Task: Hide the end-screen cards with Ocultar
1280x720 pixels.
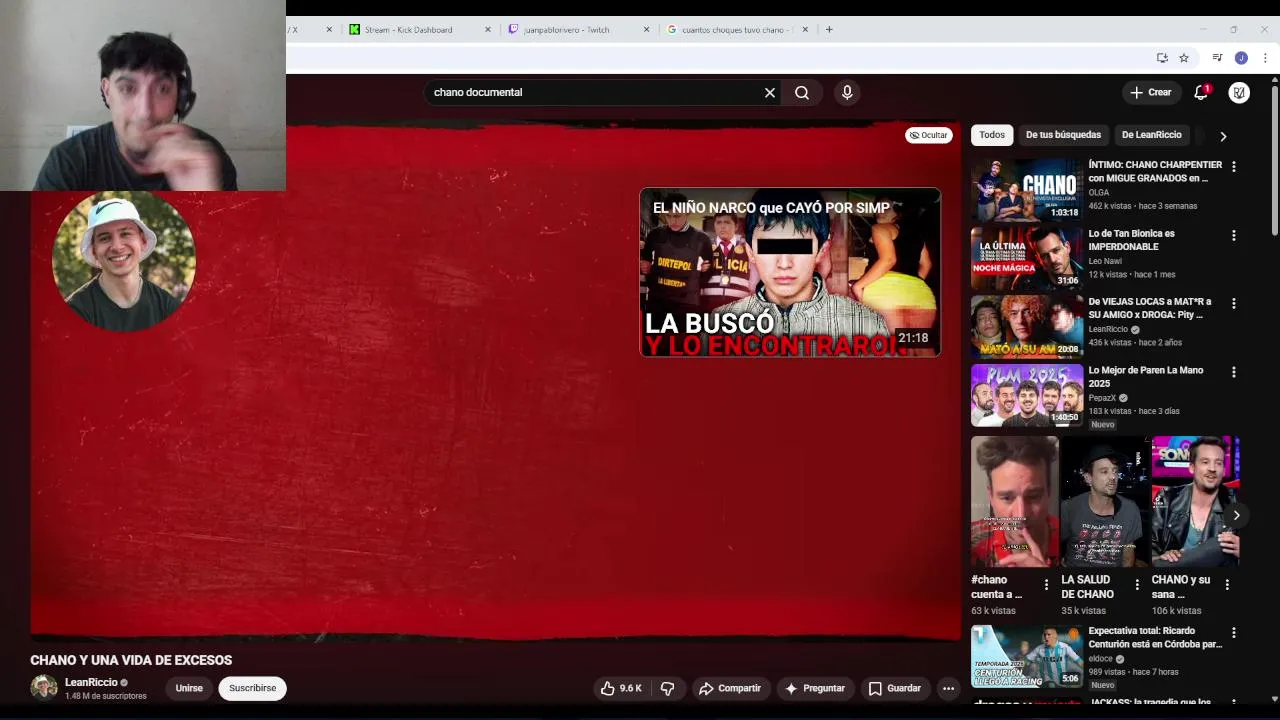Action: (929, 135)
